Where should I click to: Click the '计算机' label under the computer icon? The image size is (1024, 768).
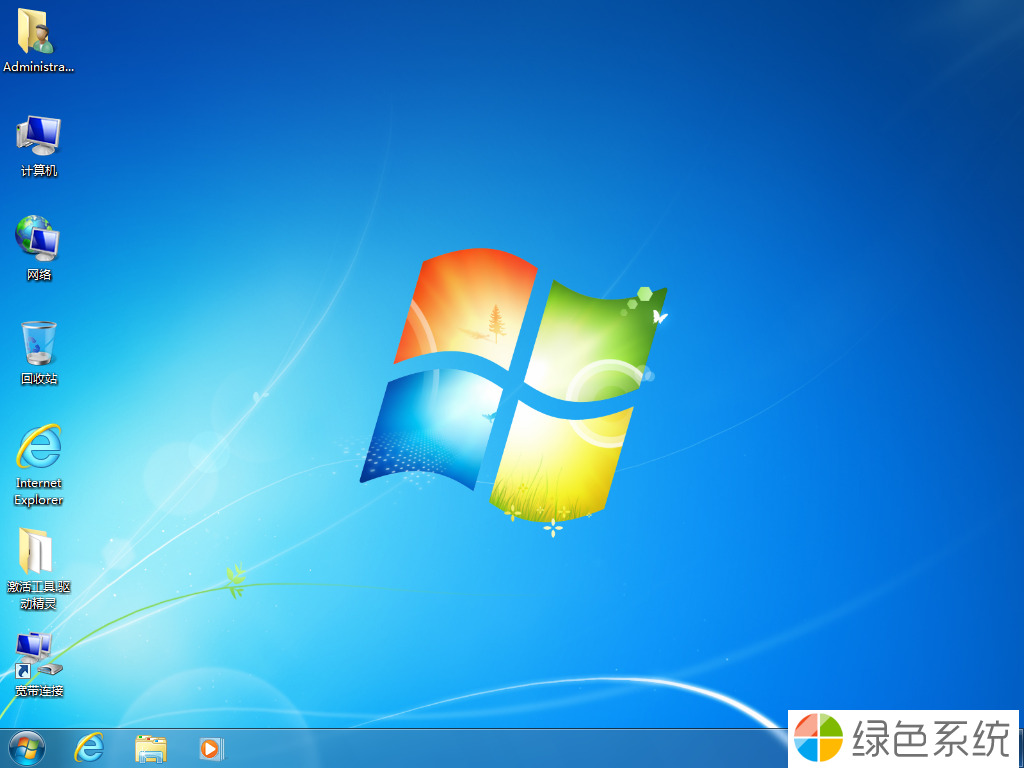click(x=39, y=170)
